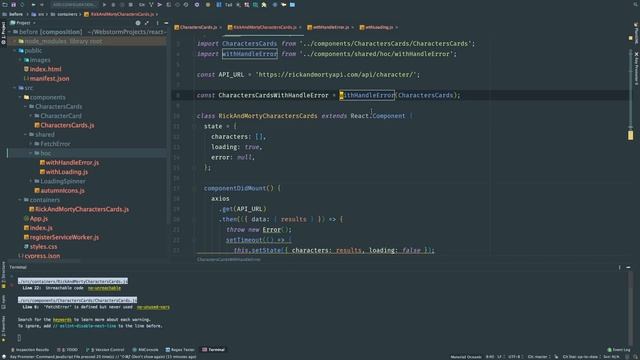Viewport: 640px width, 360px height.
Task: Open withLoading.js from the project tree
Action: click(x=64, y=172)
